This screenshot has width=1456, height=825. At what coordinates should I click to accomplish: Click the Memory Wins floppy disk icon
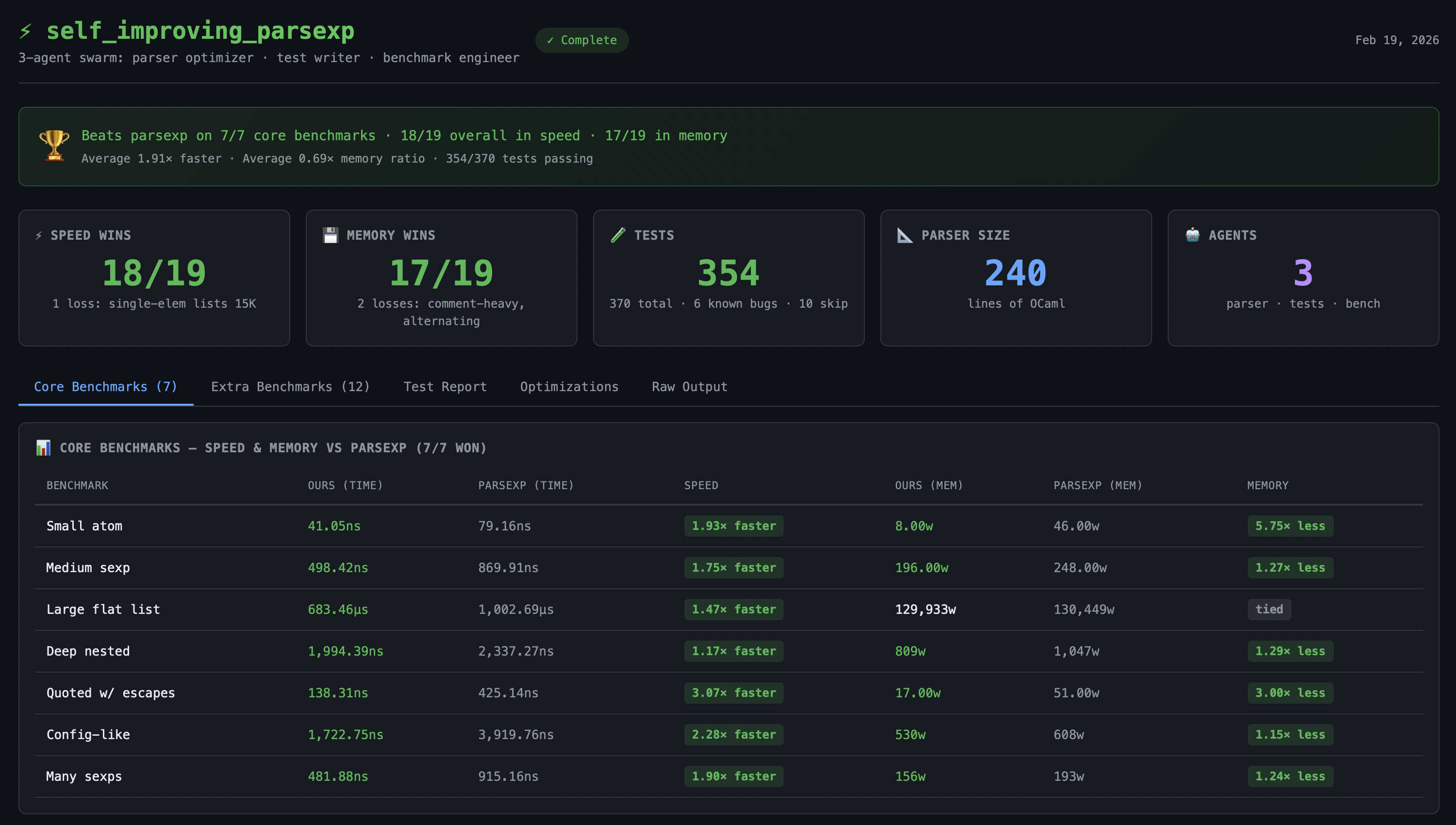click(x=331, y=235)
